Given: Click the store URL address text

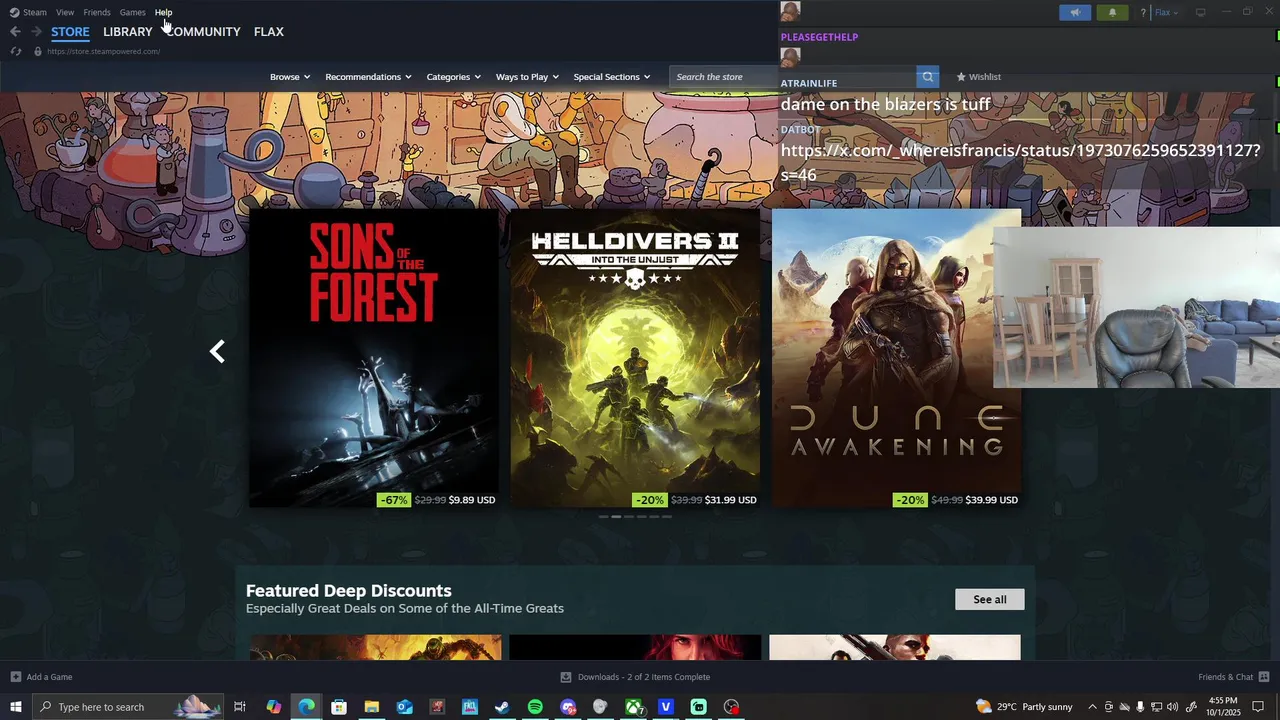Looking at the screenshot, I should click(x=103, y=51).
